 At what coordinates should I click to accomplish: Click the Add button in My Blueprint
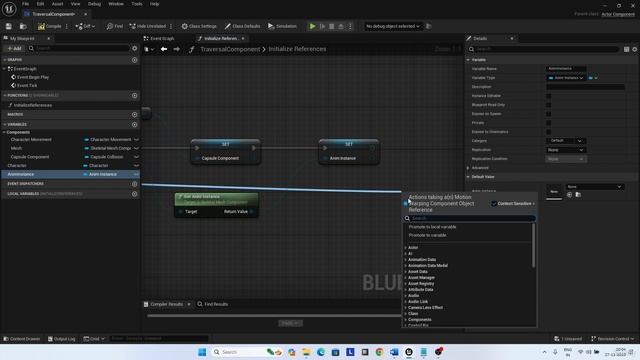click(14, 48)
